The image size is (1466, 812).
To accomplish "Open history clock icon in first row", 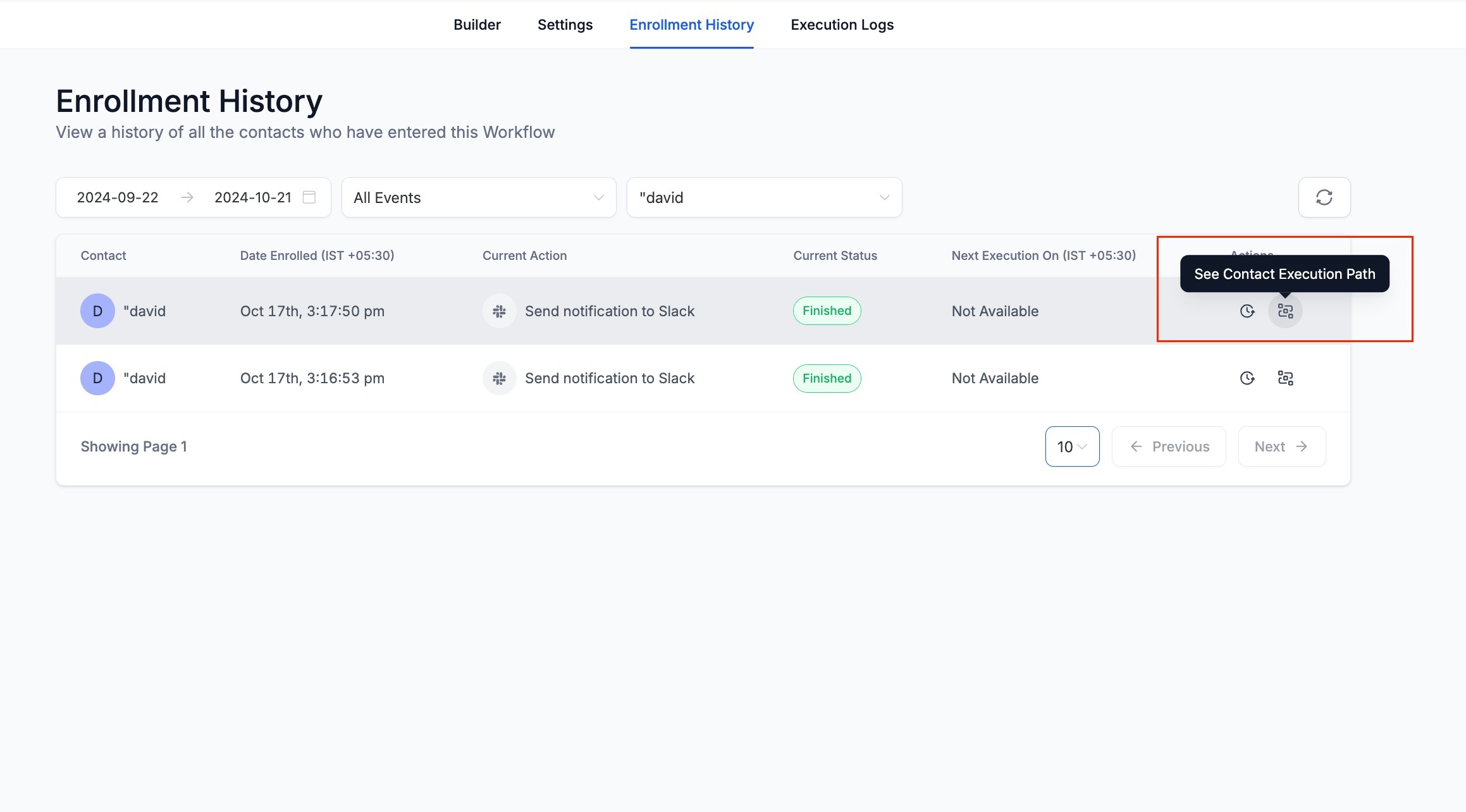I will pyautogui.click(x=1247, y=311).
